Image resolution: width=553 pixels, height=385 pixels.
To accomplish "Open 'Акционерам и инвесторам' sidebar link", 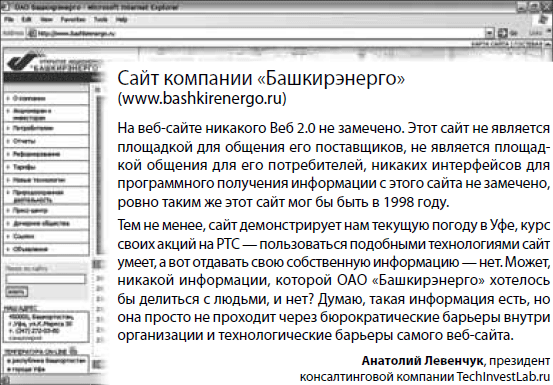I will coord(32,114).
